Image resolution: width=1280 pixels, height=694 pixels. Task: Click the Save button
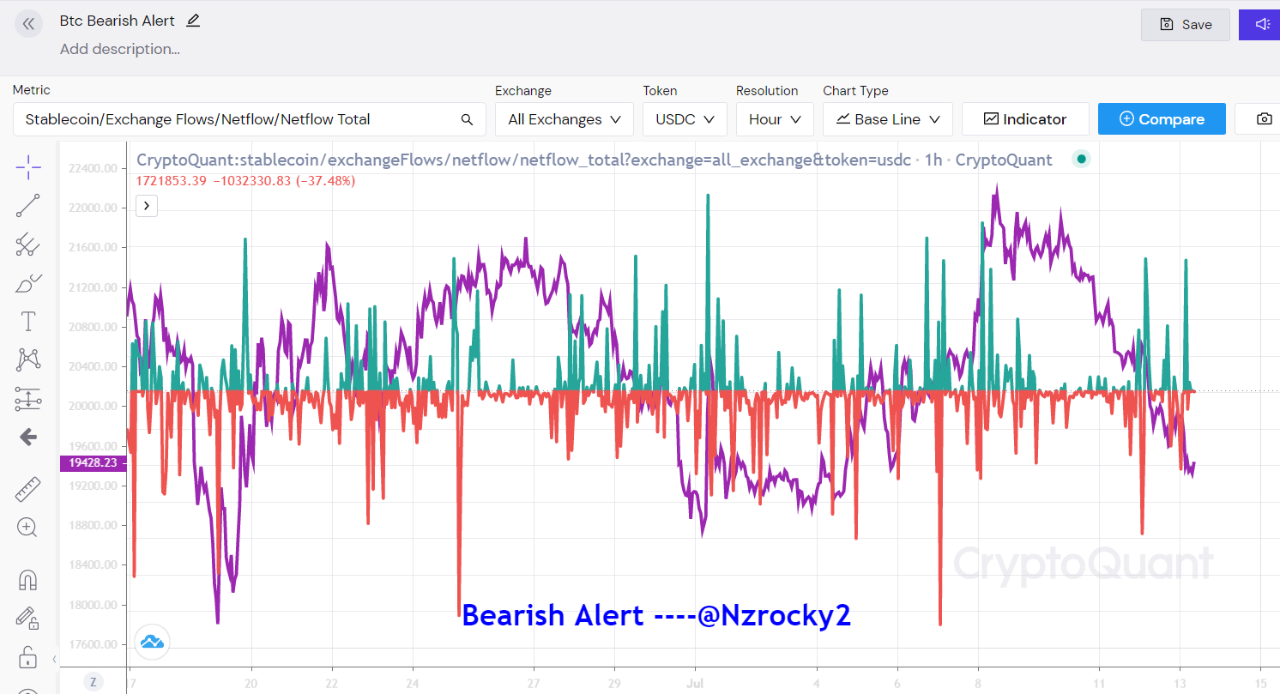tap(1185, 25)
